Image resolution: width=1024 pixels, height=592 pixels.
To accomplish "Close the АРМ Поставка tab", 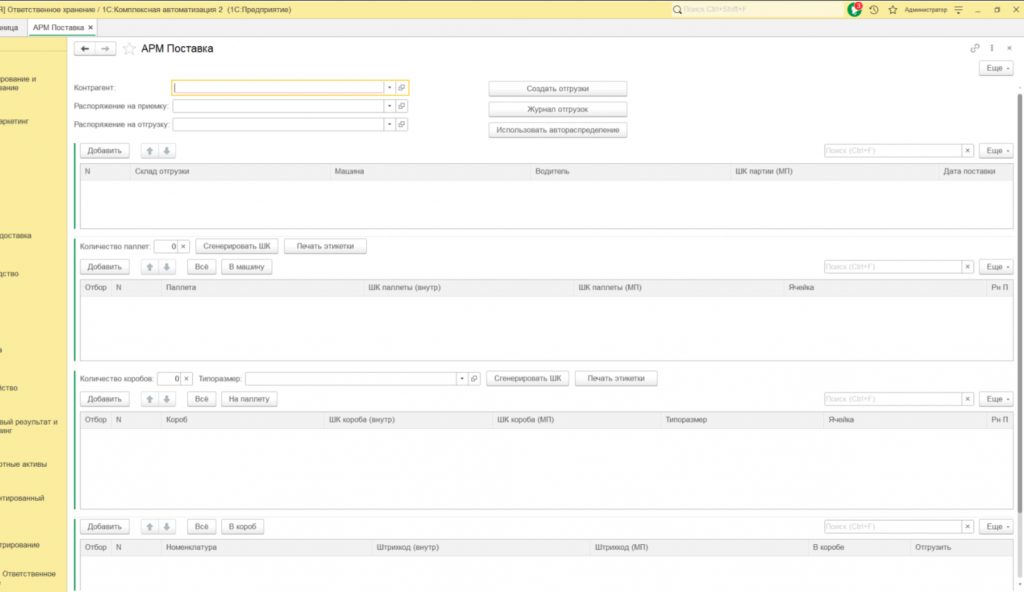I will point(91,27).
